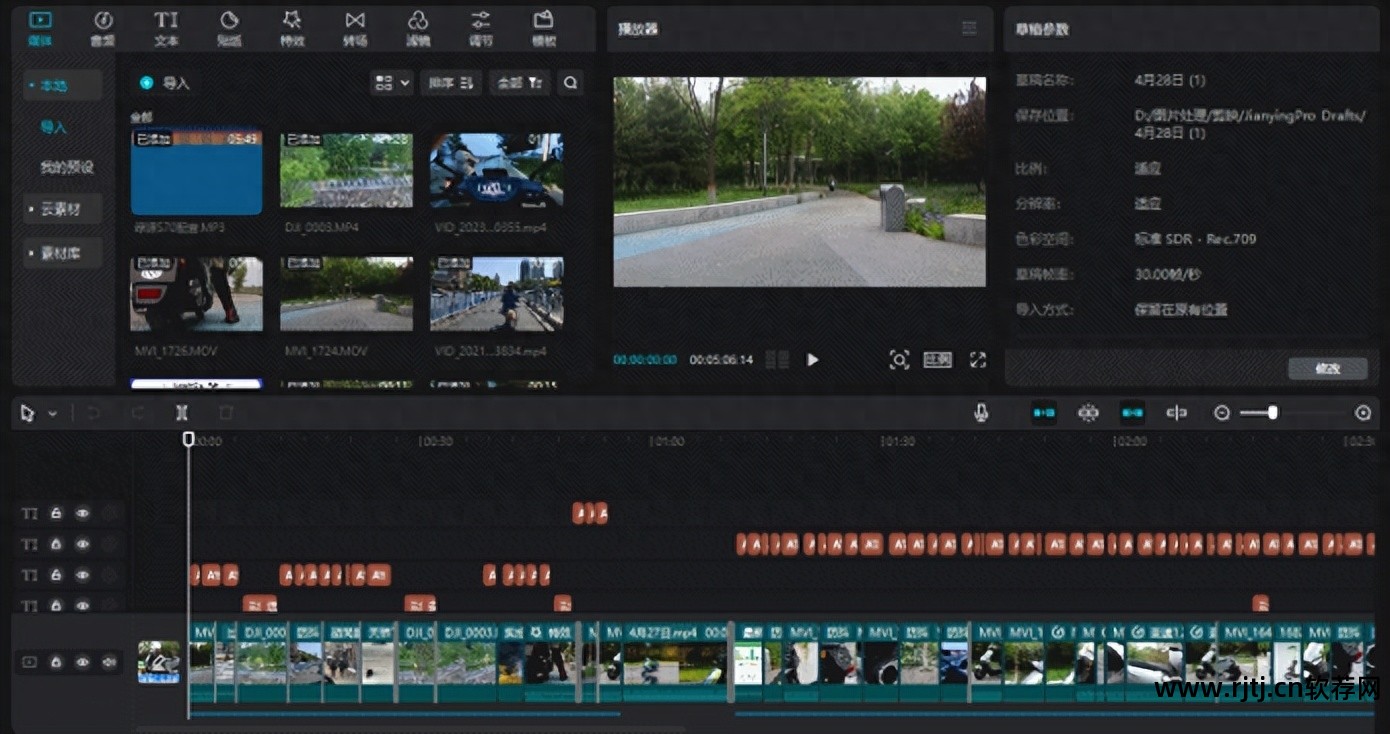Switch to the 特效 (Effects) tab

[292, 27]
